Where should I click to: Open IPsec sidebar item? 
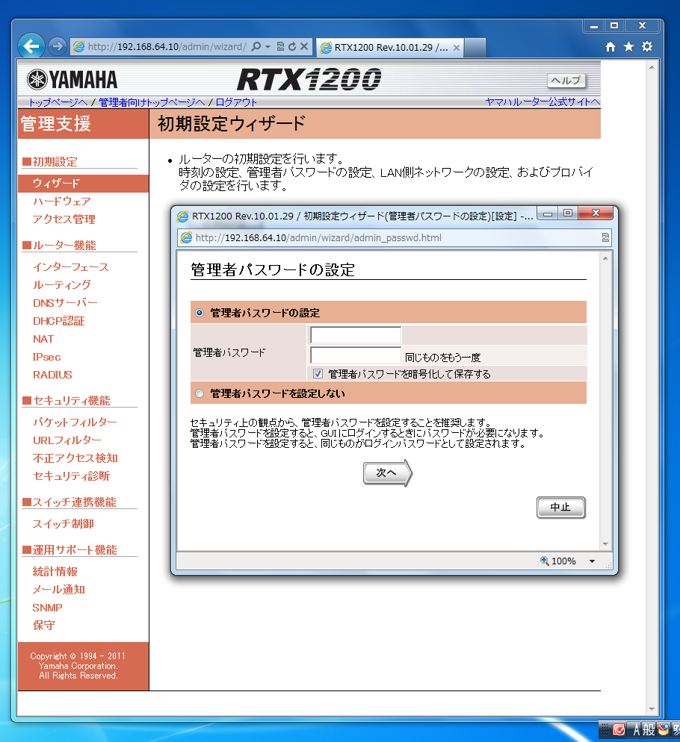(x=46, y=357)
